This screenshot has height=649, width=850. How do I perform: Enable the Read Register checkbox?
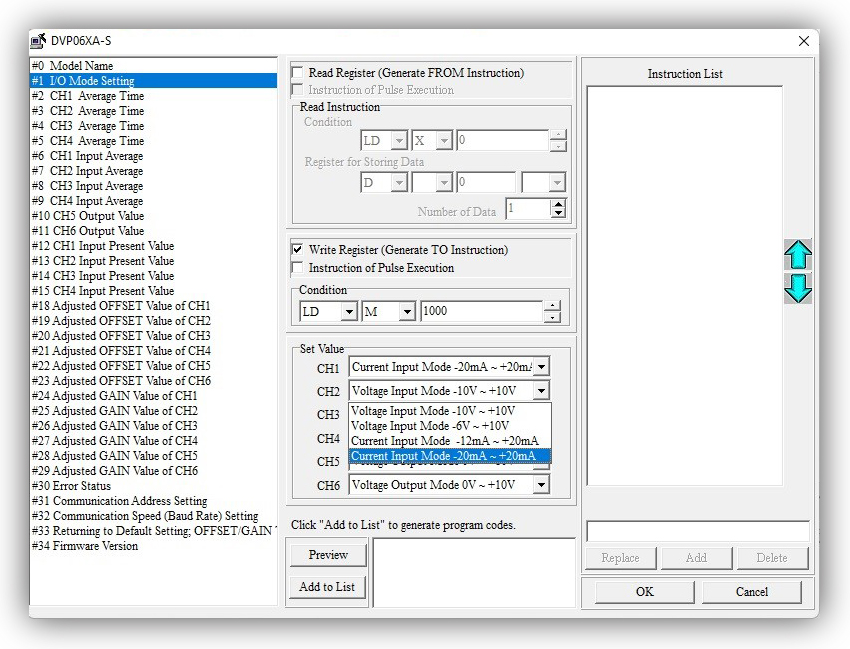click(x=298, y=73)
